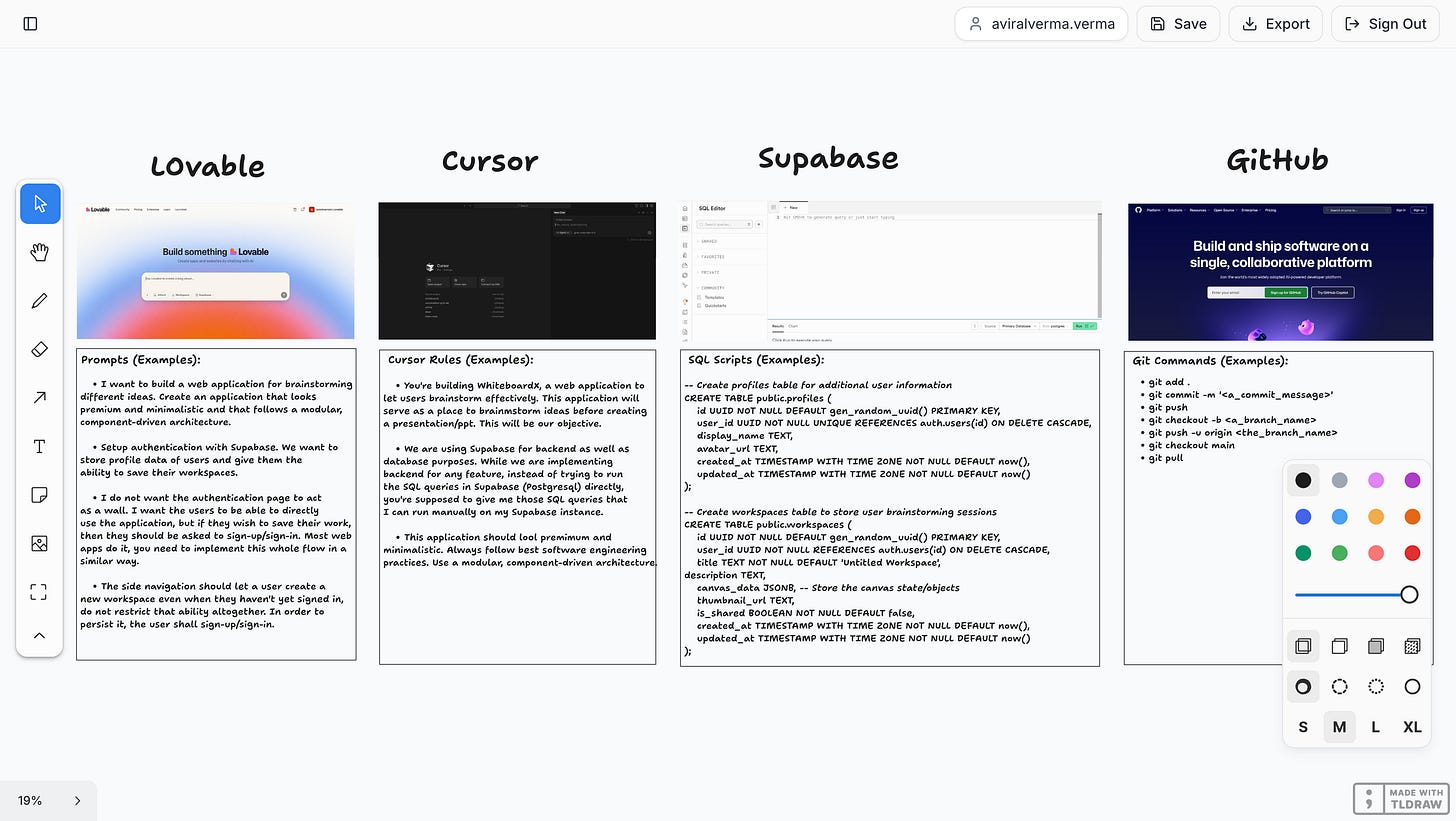This screenshot has height=821, width=1456.
Task: Click the 'git add .' line
Action: click(1169, 382)
